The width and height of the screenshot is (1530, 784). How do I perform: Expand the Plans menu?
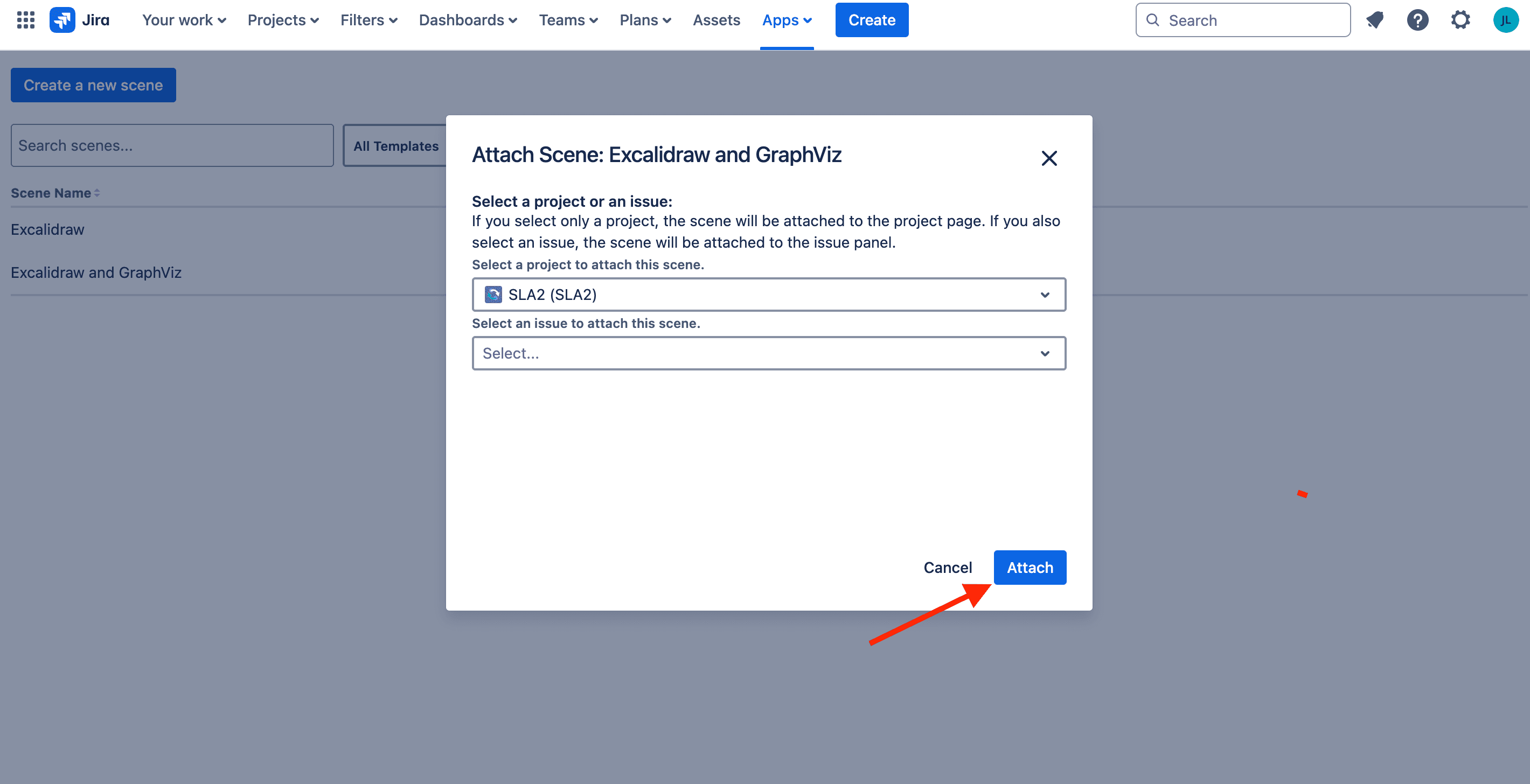pyautogui.click(x=645, y=20)
